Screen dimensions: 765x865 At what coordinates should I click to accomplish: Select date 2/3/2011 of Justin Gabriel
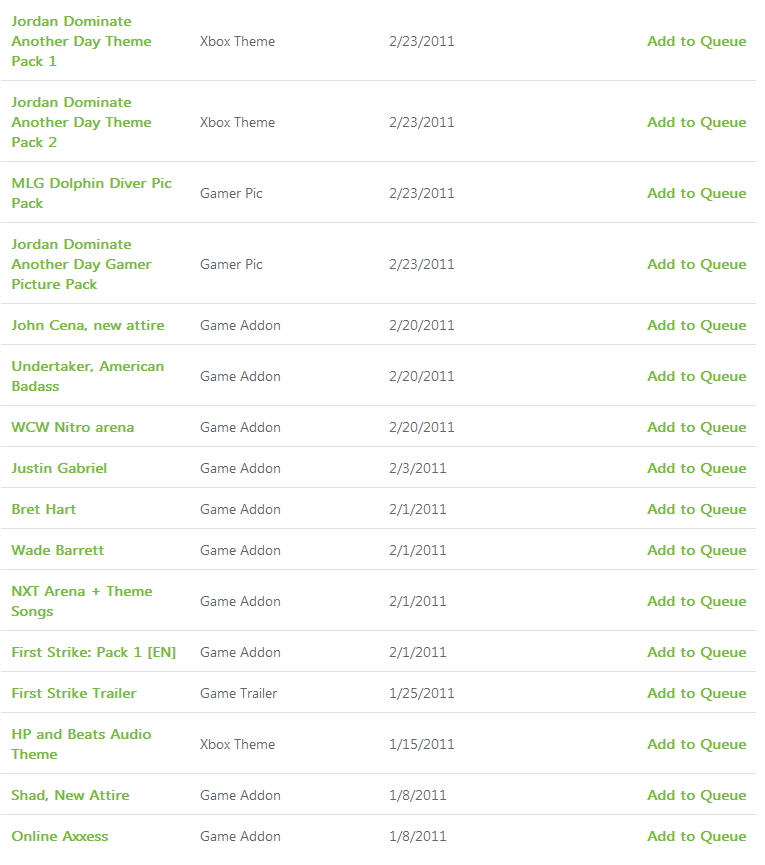tap(418, 468)
